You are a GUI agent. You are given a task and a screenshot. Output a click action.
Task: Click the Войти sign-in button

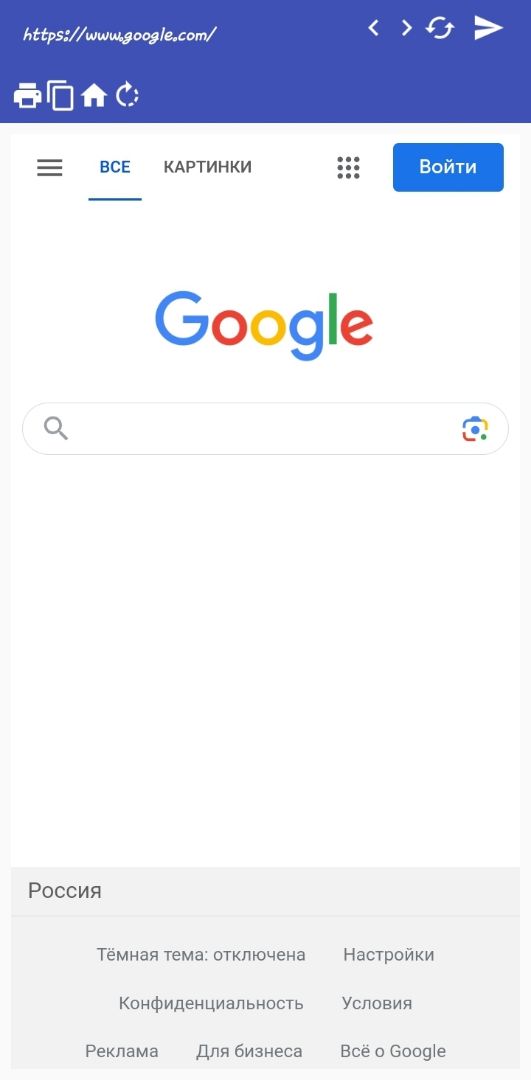pos(448,167)
